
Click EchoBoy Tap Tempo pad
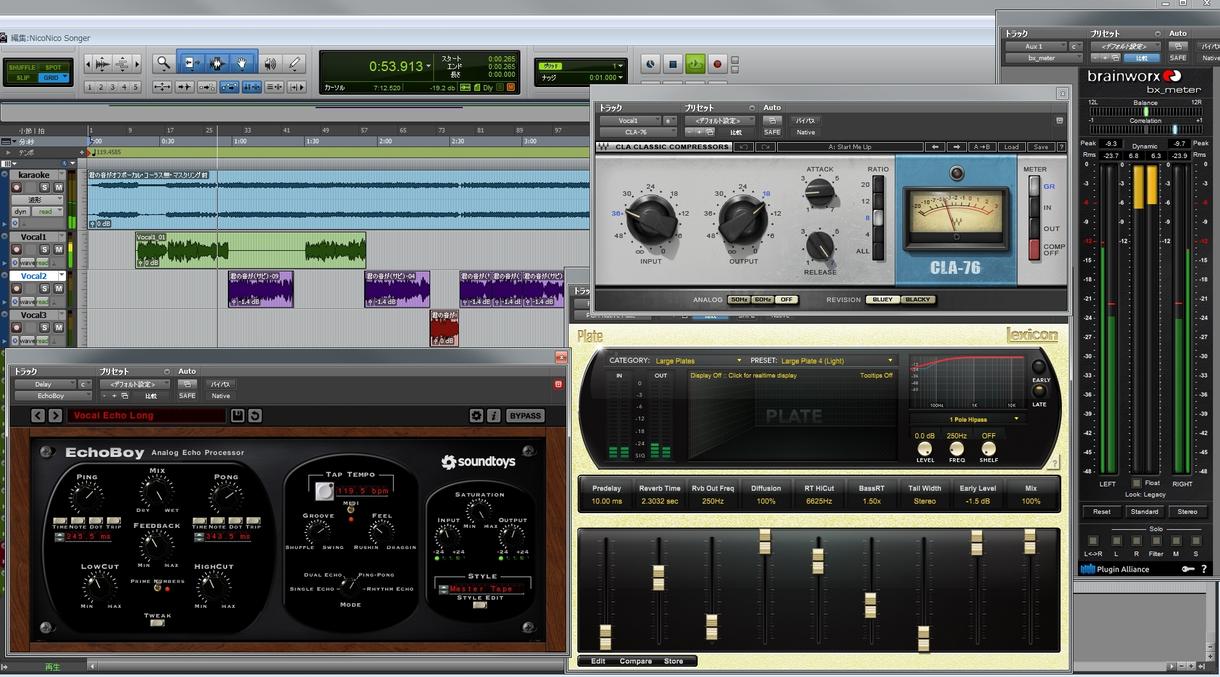click(x=325, y=491)
